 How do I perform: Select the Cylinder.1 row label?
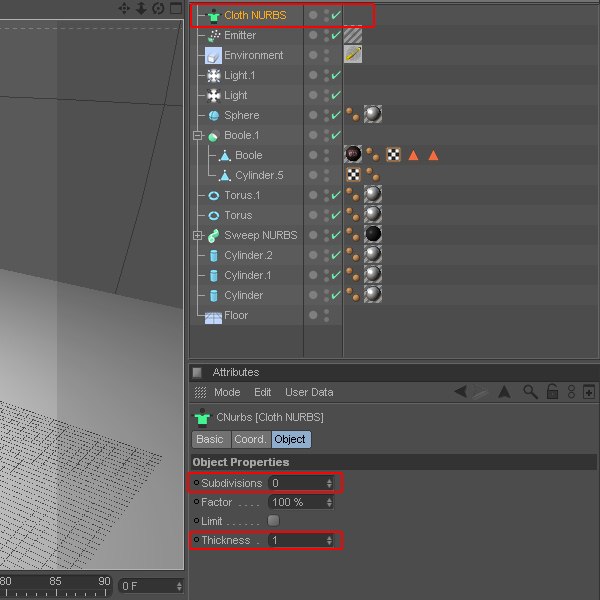click(x=248, y=275)
